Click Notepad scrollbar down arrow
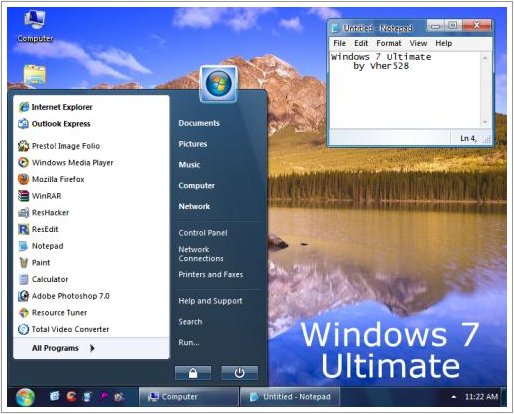The width and height of the screenshot is (514, 414). coord(485,122)
